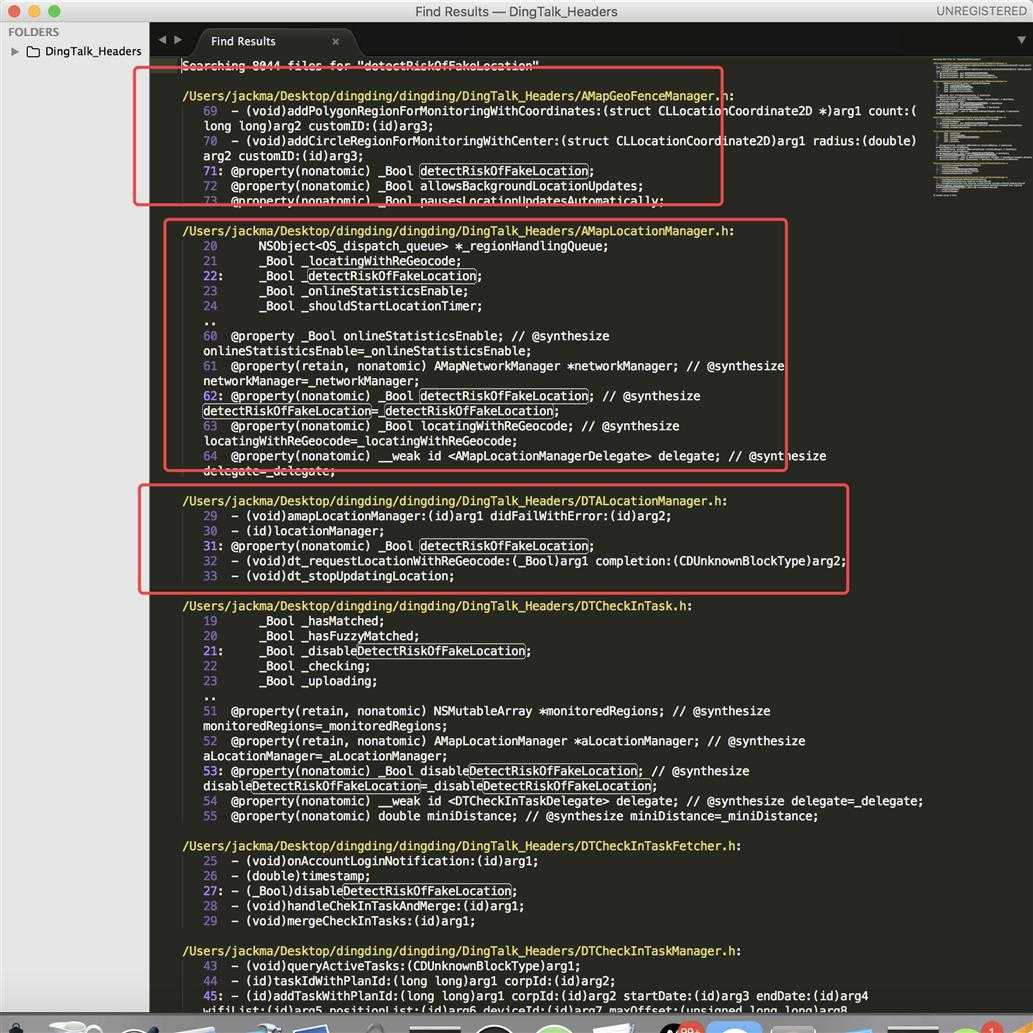
Task: Click the FOLDERS sidebar heading
Action: pyautogui.click(x=34, y=32)
